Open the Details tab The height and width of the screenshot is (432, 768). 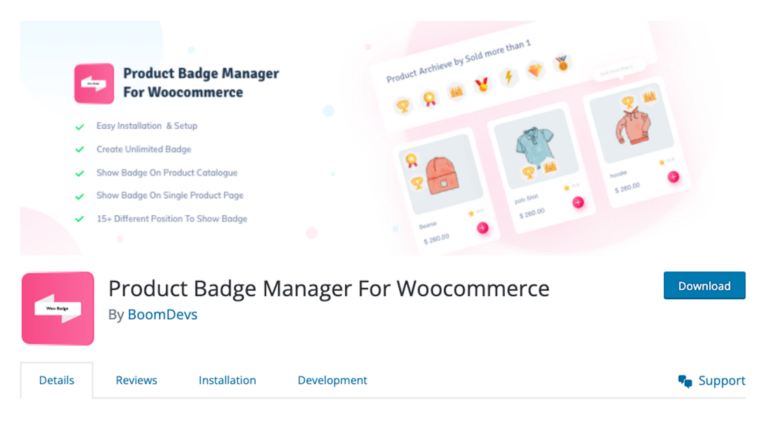point(56,381)
